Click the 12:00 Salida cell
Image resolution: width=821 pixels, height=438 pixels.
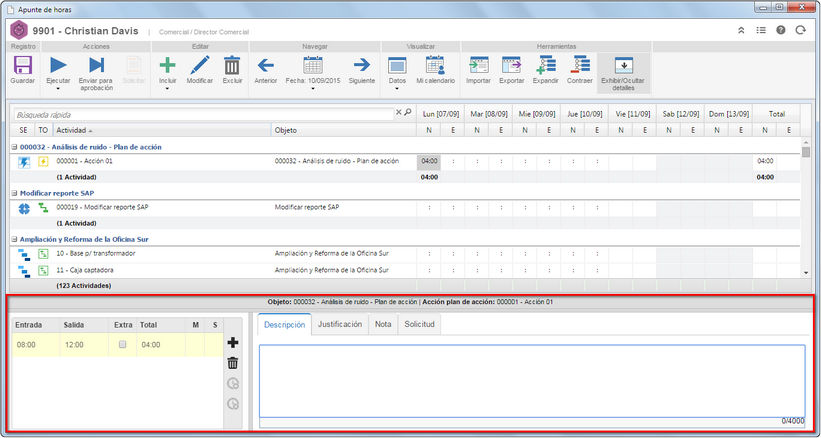[84, 345]
